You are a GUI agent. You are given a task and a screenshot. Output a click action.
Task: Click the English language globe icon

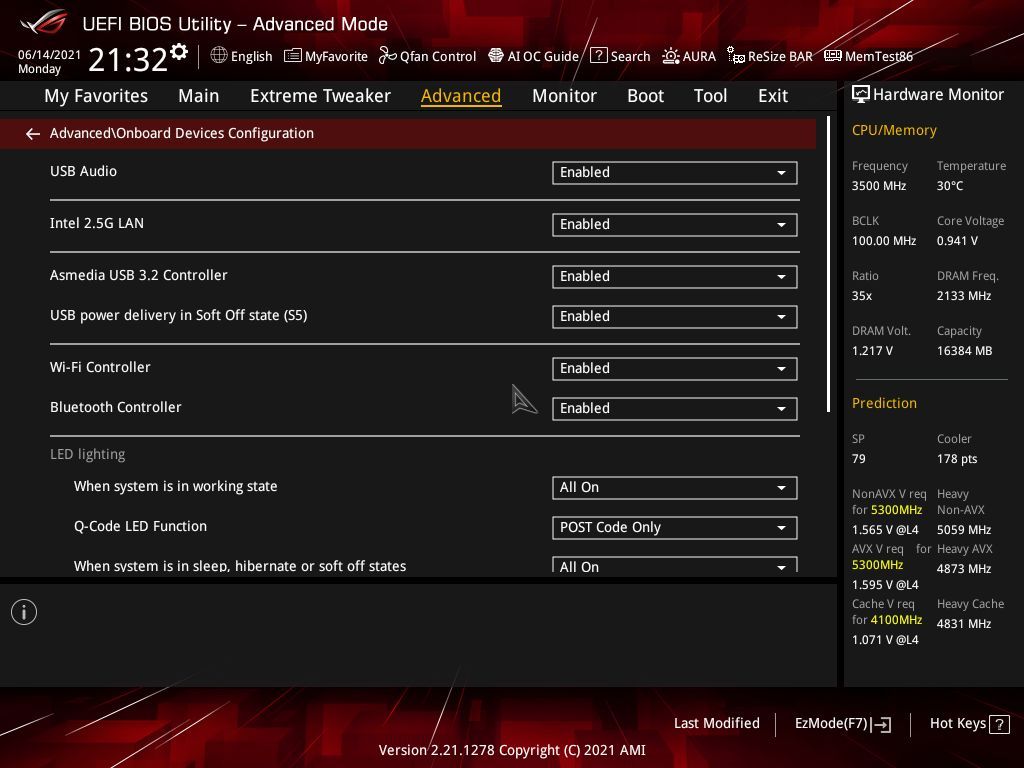point(219,56)
